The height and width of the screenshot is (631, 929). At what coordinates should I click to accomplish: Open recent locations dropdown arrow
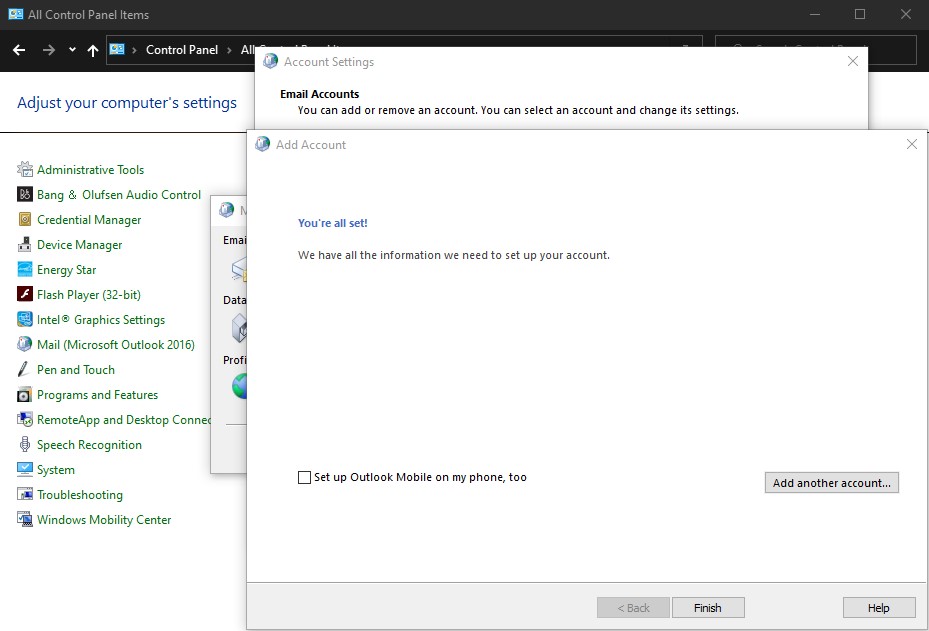pos(72,50)
